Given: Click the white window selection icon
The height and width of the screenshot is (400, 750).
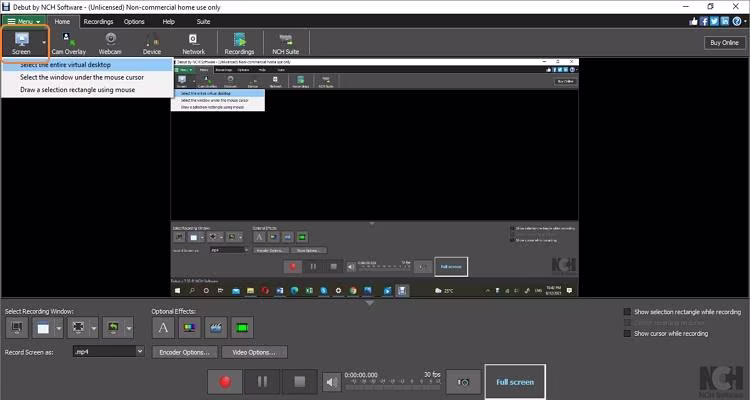Looking at the screenshot, I should [x=43, y=328].
